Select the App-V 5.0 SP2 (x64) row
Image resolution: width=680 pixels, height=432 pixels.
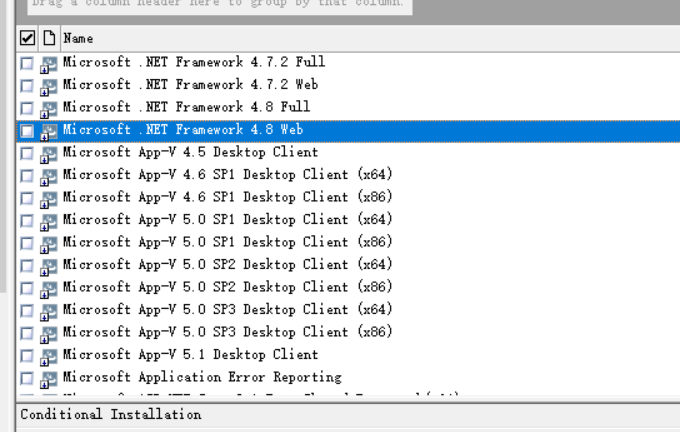click(227, 265)
